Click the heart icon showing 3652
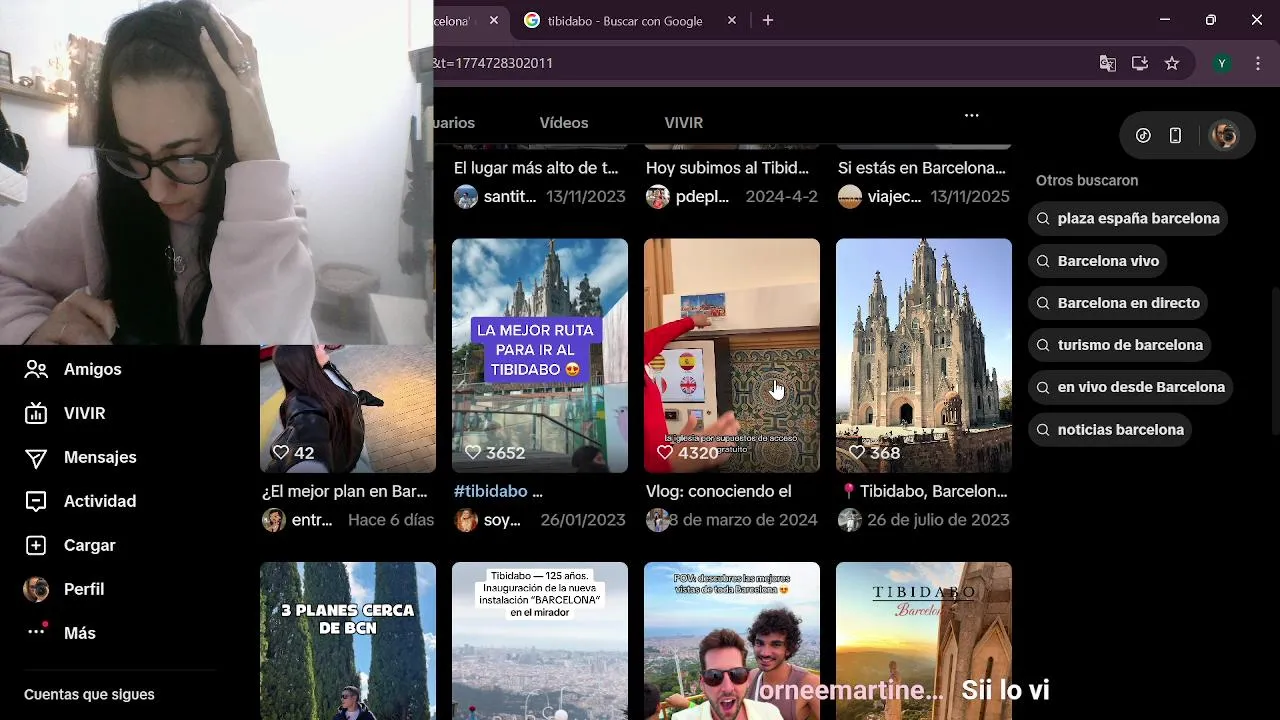Viewport: 1280px width, 720px height. 473,453
